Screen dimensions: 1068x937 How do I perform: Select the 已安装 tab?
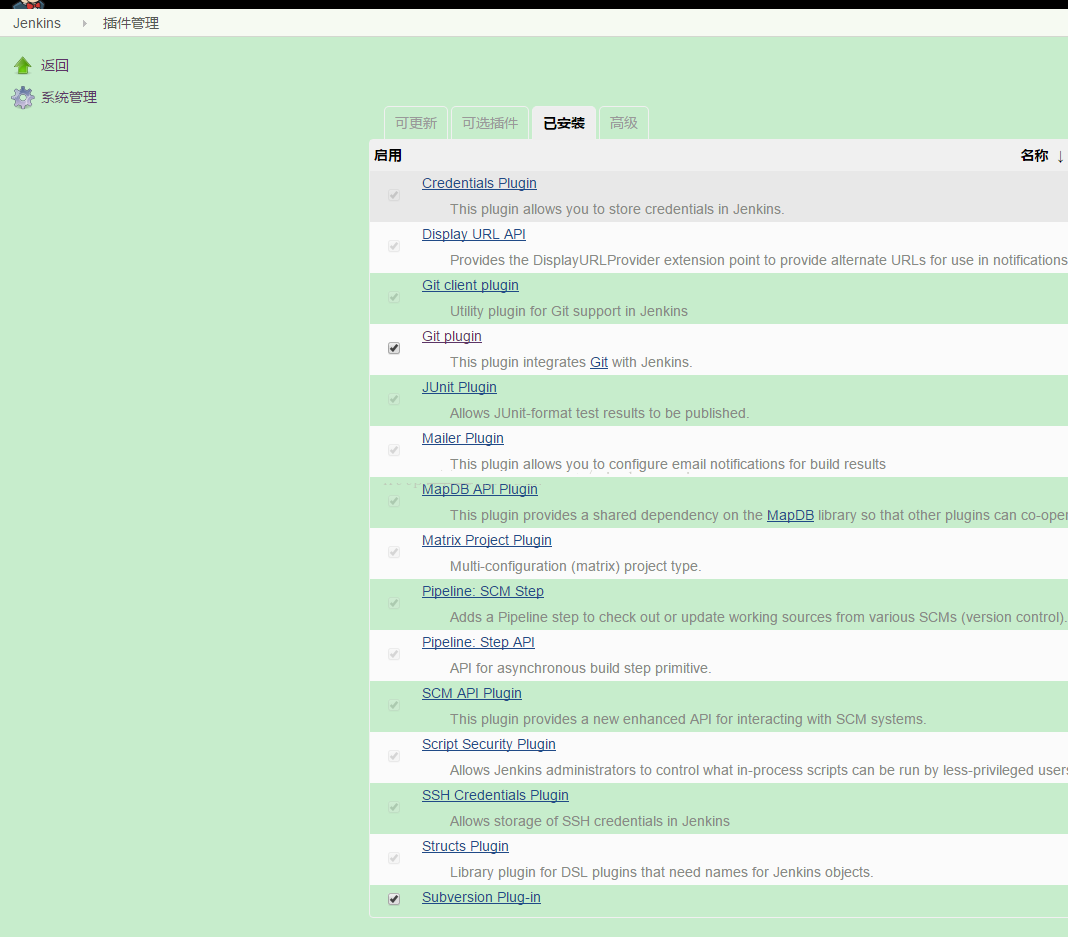[564, 123]
